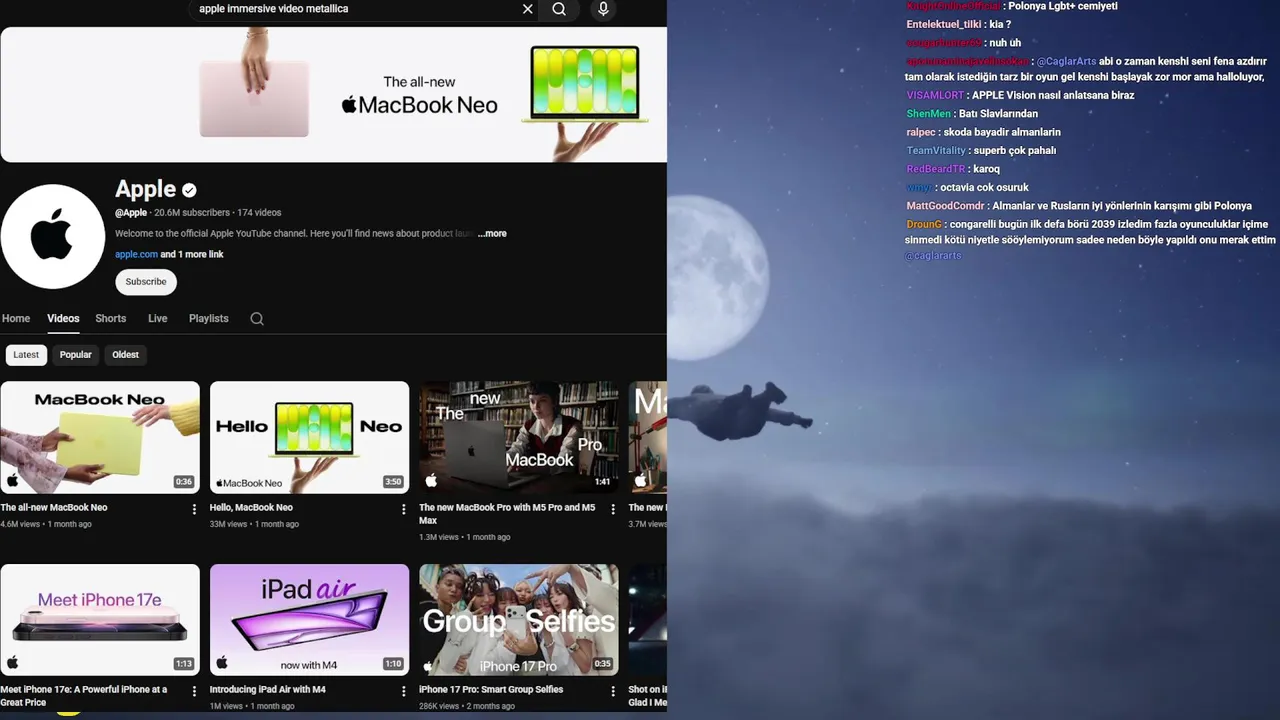Open title 'Introducing iPad Air with M4'

coord(268,690)
